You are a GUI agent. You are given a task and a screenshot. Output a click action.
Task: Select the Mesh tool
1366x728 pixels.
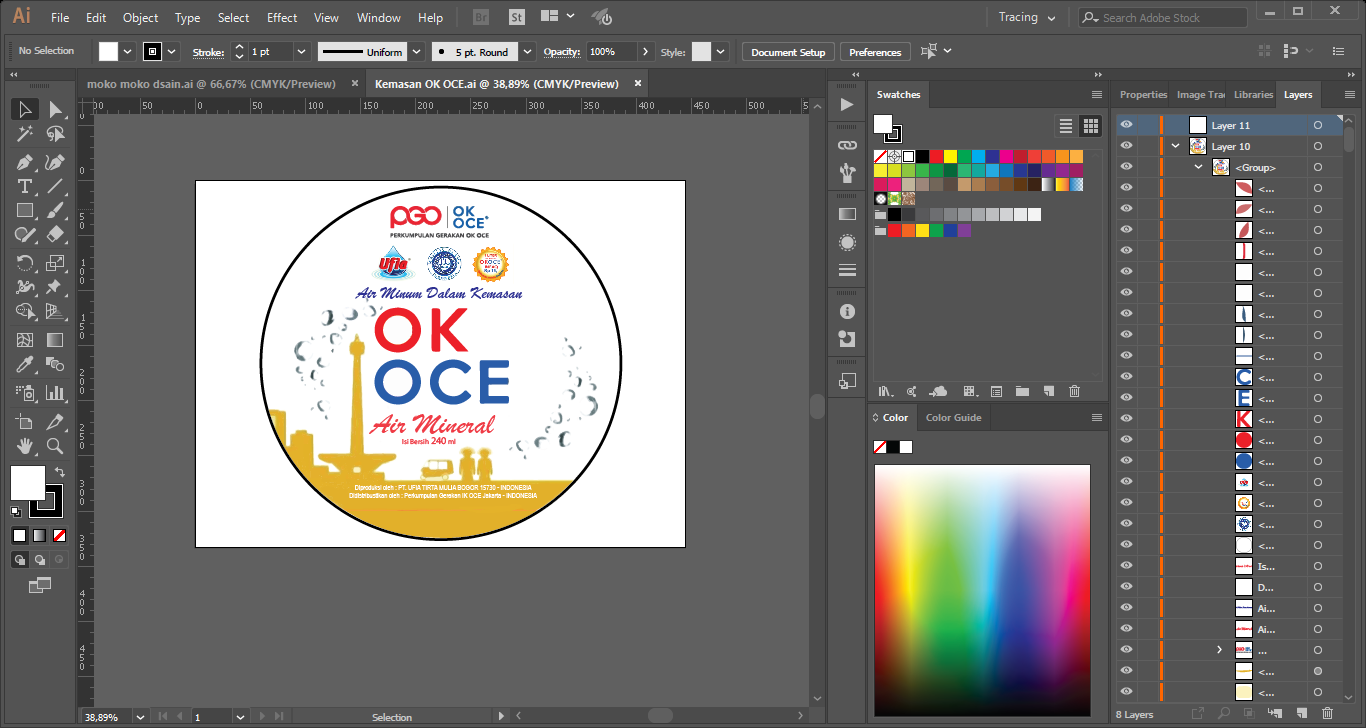coord(25,340)
